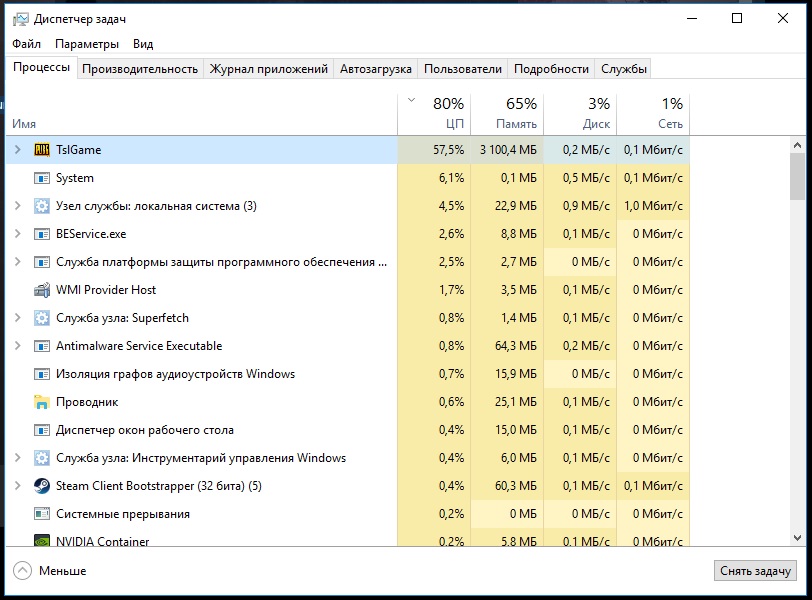The height and width of the screenshot is (600, 812).
Task: Click the NVIDIA Container icon
Action: [x=42, y=541]
